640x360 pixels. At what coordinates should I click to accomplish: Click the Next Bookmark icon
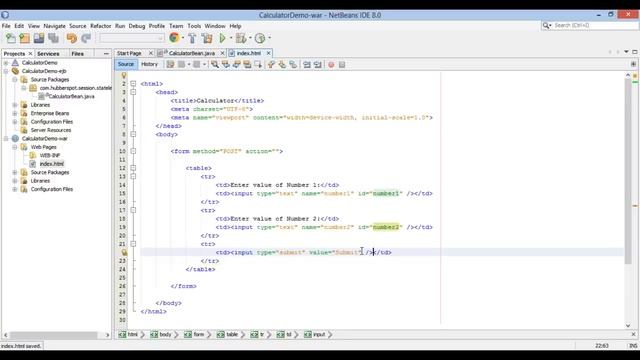point(282,64)
